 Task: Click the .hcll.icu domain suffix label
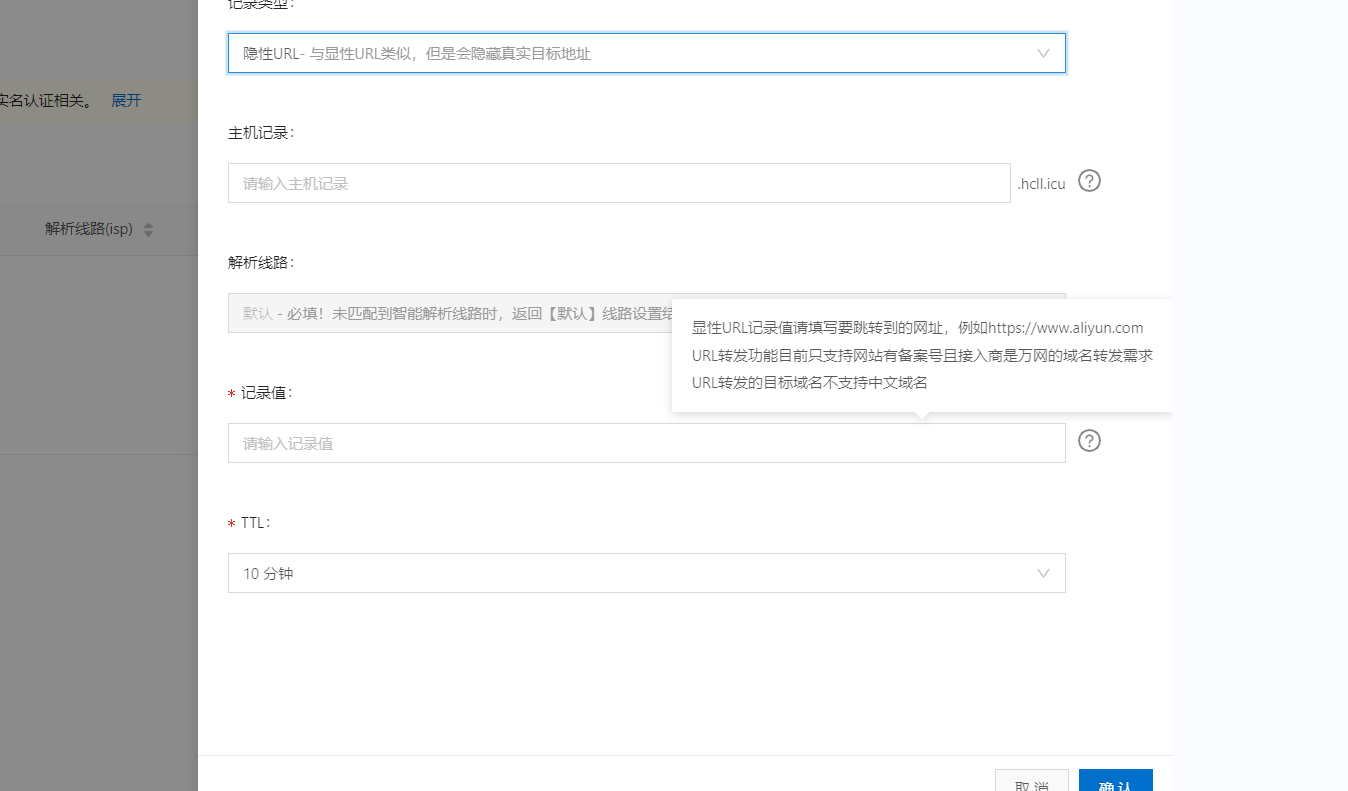(x=1040, y=181)
